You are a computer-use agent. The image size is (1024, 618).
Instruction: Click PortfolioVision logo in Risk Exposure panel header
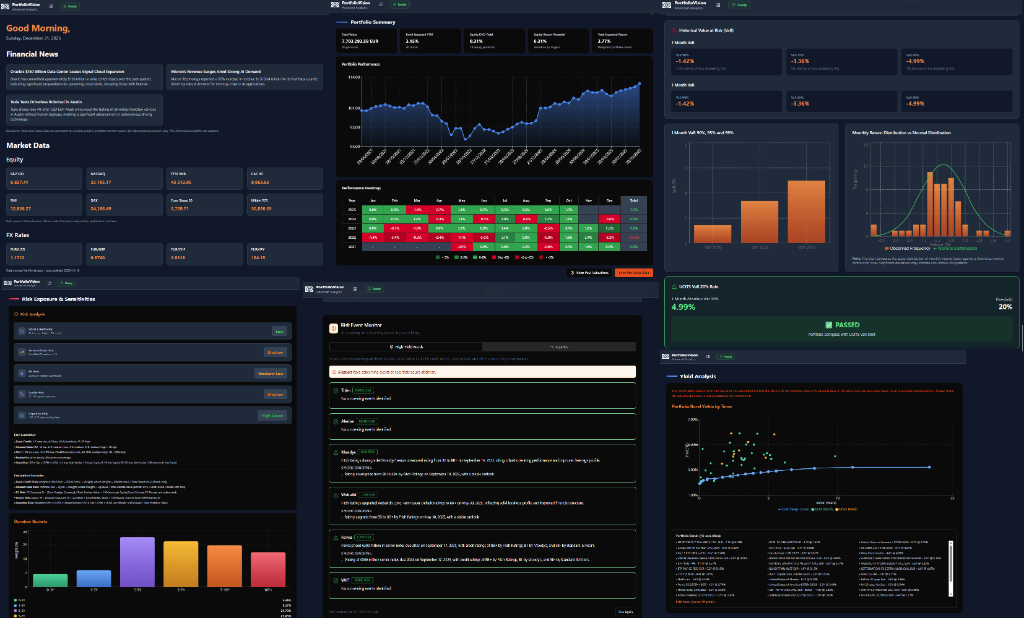point(7,283)
